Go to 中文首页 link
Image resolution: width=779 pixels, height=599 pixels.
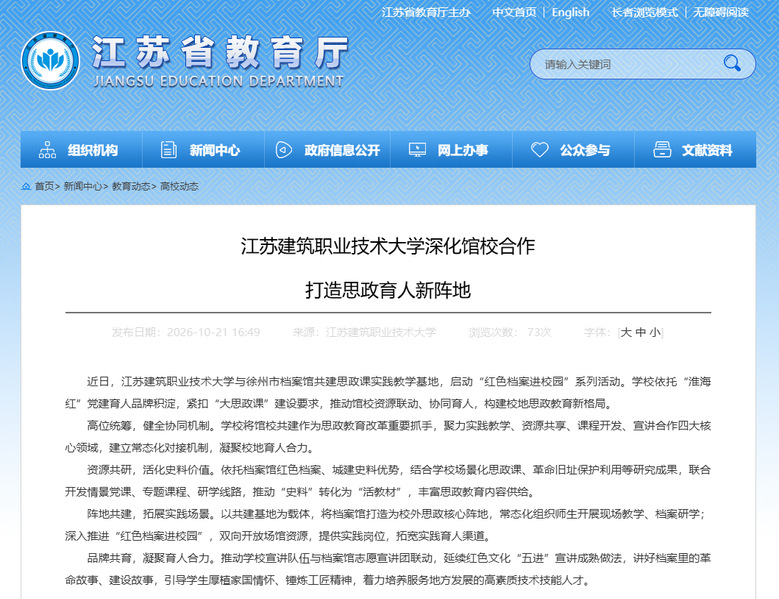pyautogui.click(x=514, y=12)
